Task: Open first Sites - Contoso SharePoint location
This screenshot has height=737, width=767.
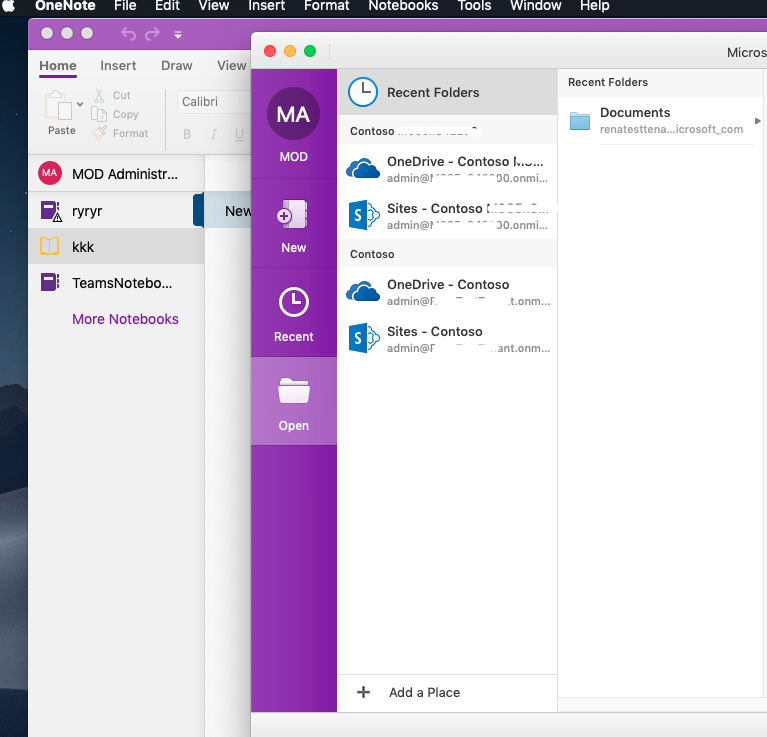Action: 447,216
